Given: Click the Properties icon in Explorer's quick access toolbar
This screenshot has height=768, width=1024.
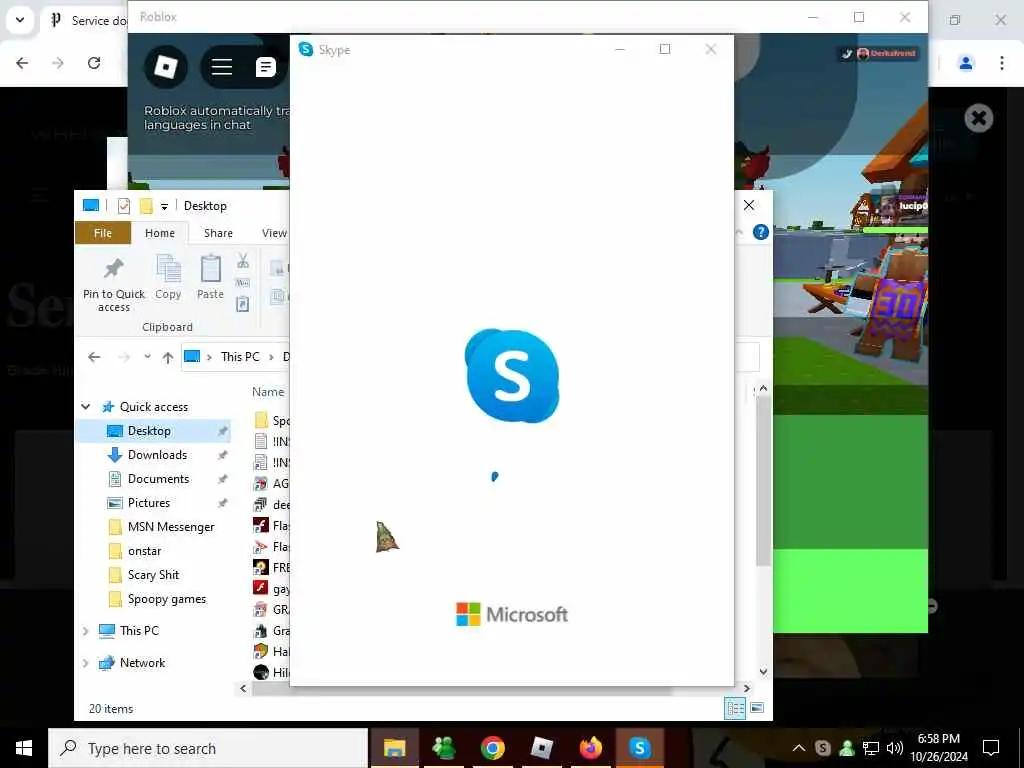Looking at the screenshot, I should click(123, 206).
